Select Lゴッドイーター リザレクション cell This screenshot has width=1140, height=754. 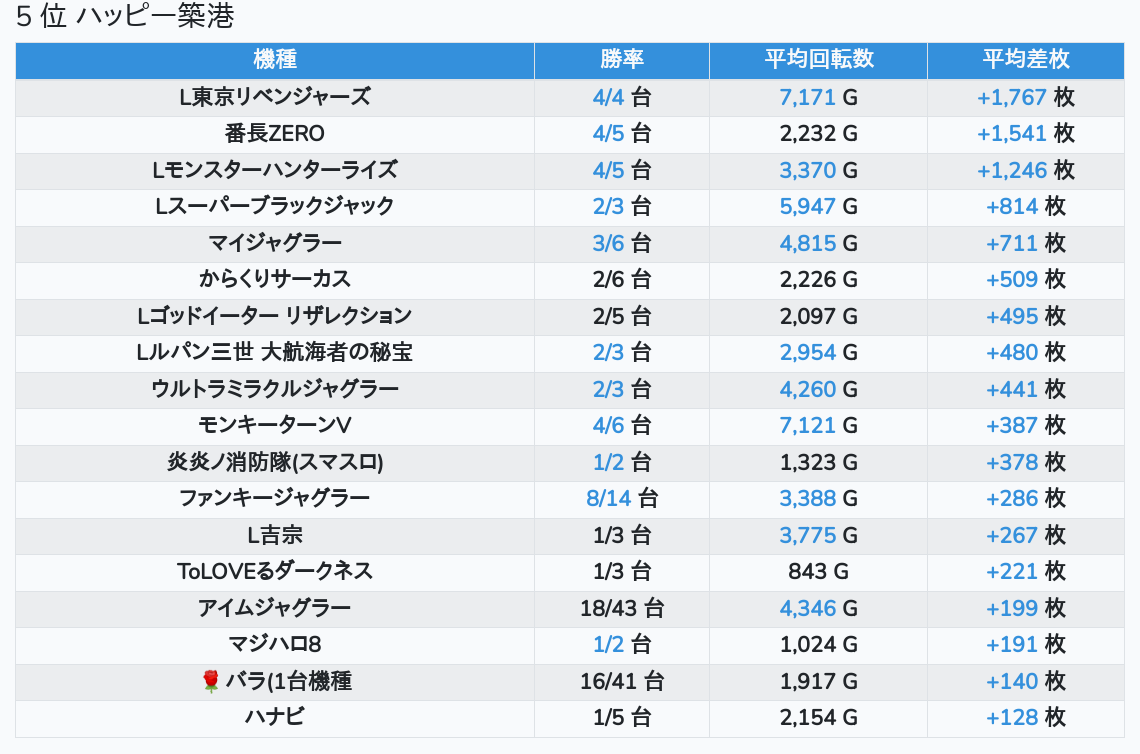tap(275, 316)
